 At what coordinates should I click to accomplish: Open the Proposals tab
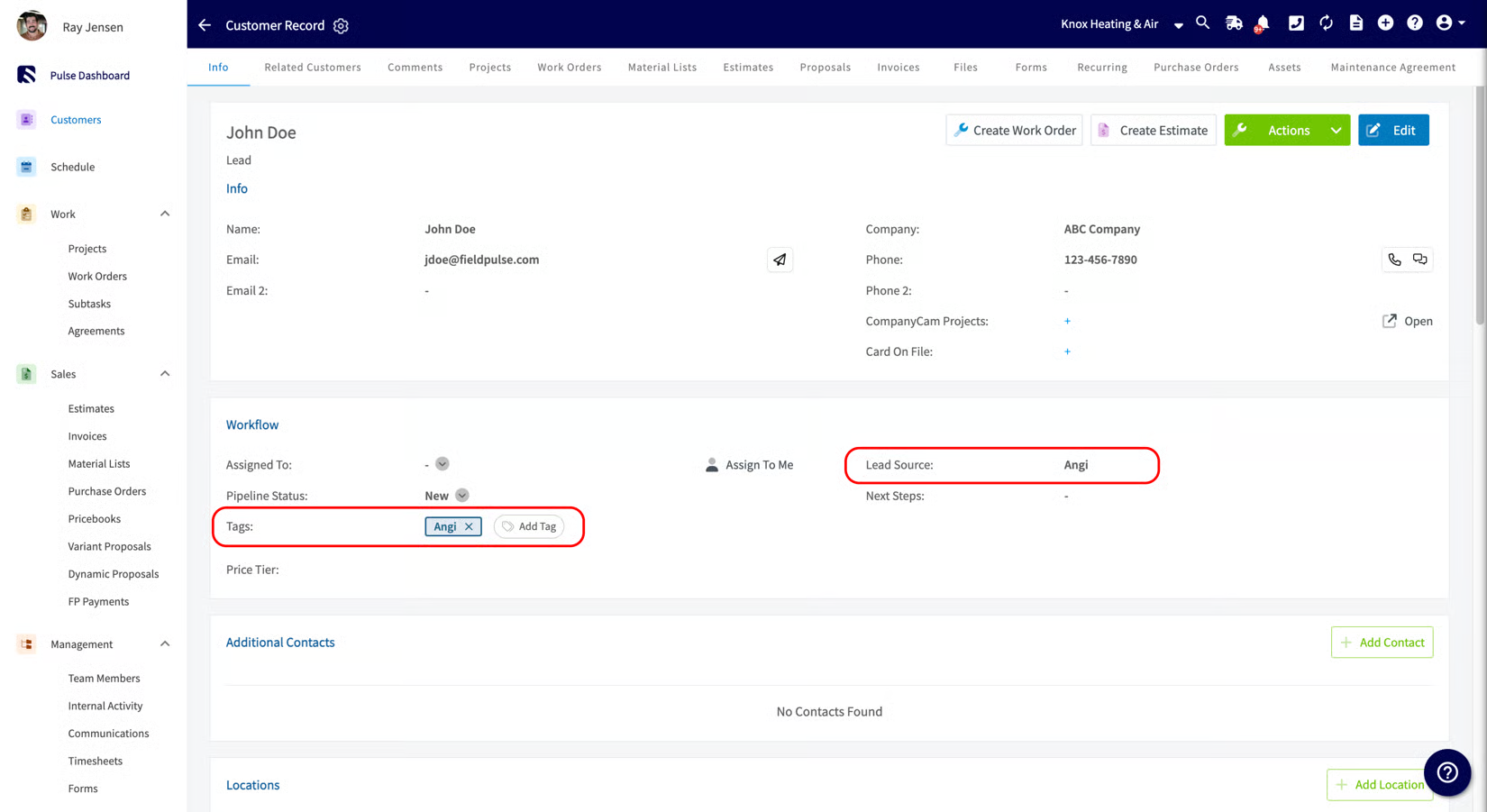coord(826,68)
